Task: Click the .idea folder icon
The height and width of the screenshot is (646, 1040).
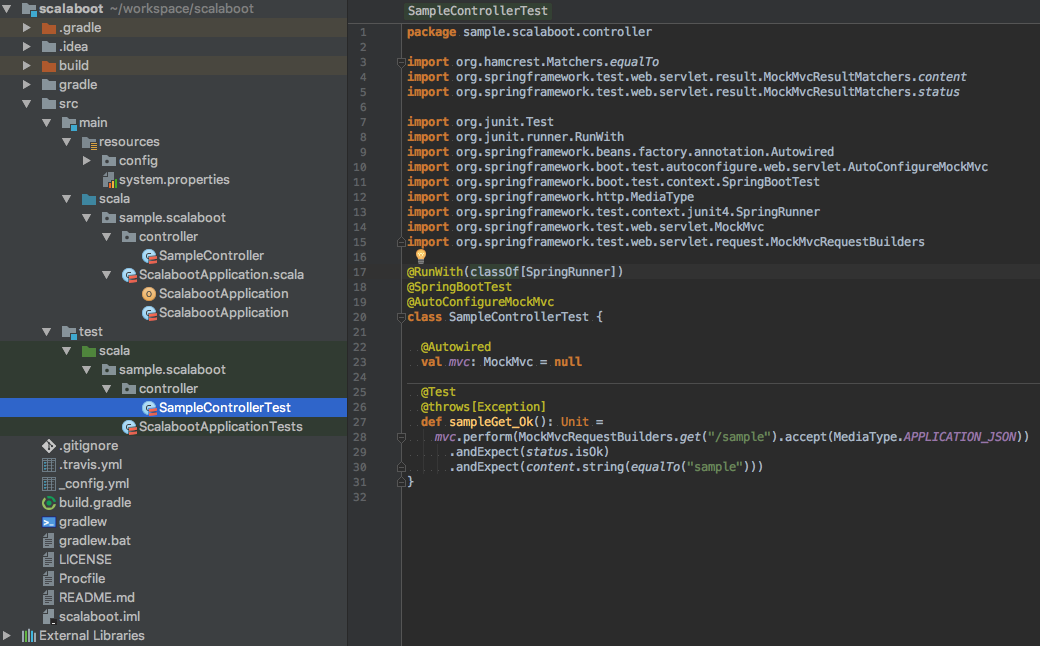Action: (x=48, y=46)
